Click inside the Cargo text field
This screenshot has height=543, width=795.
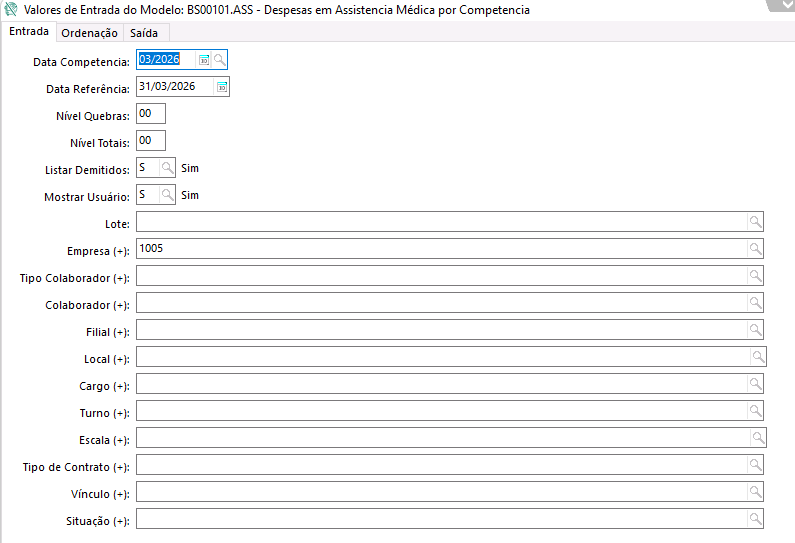440,384
